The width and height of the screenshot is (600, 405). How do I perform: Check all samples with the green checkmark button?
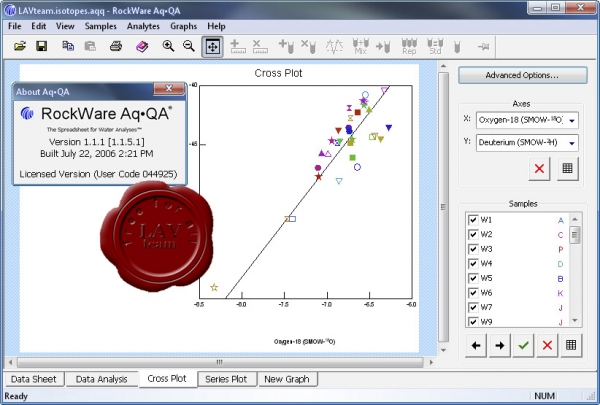(523, 346)
